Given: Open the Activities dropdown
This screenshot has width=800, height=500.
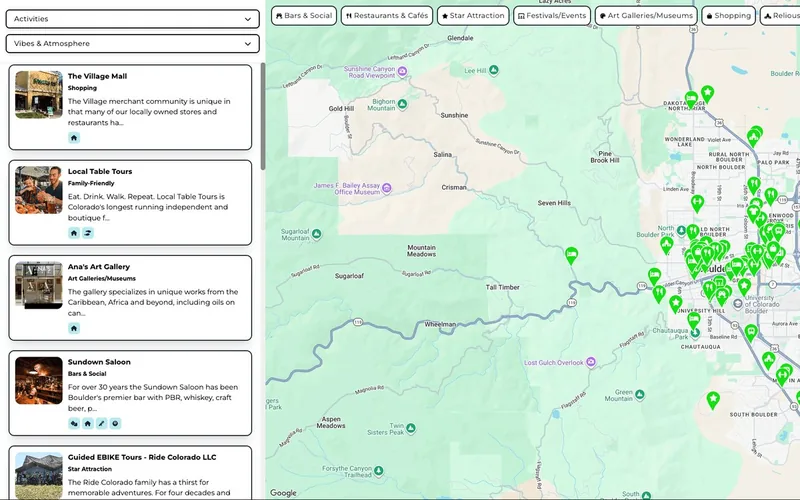Looking at the screenshot, I should pos(133,19).
